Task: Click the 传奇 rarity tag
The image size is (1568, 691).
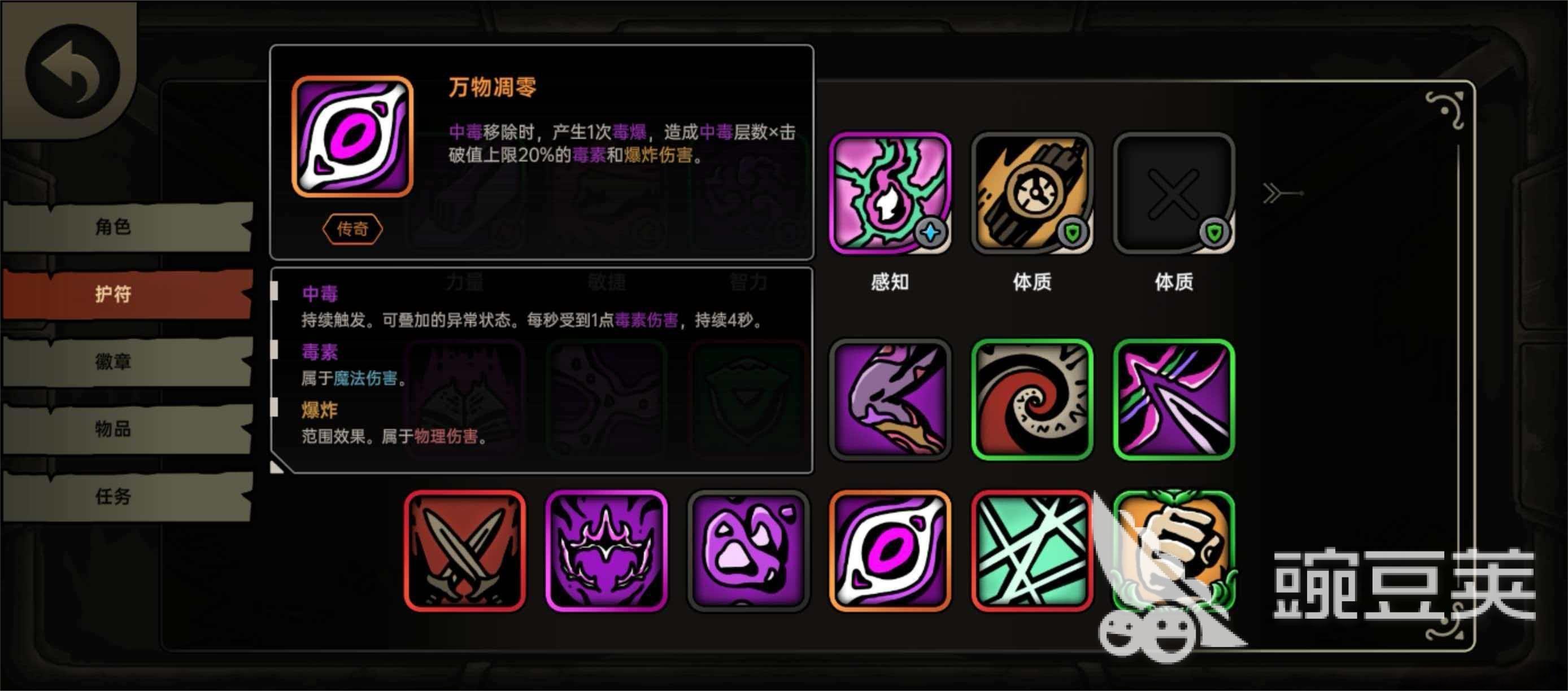Action: (352, 229)
